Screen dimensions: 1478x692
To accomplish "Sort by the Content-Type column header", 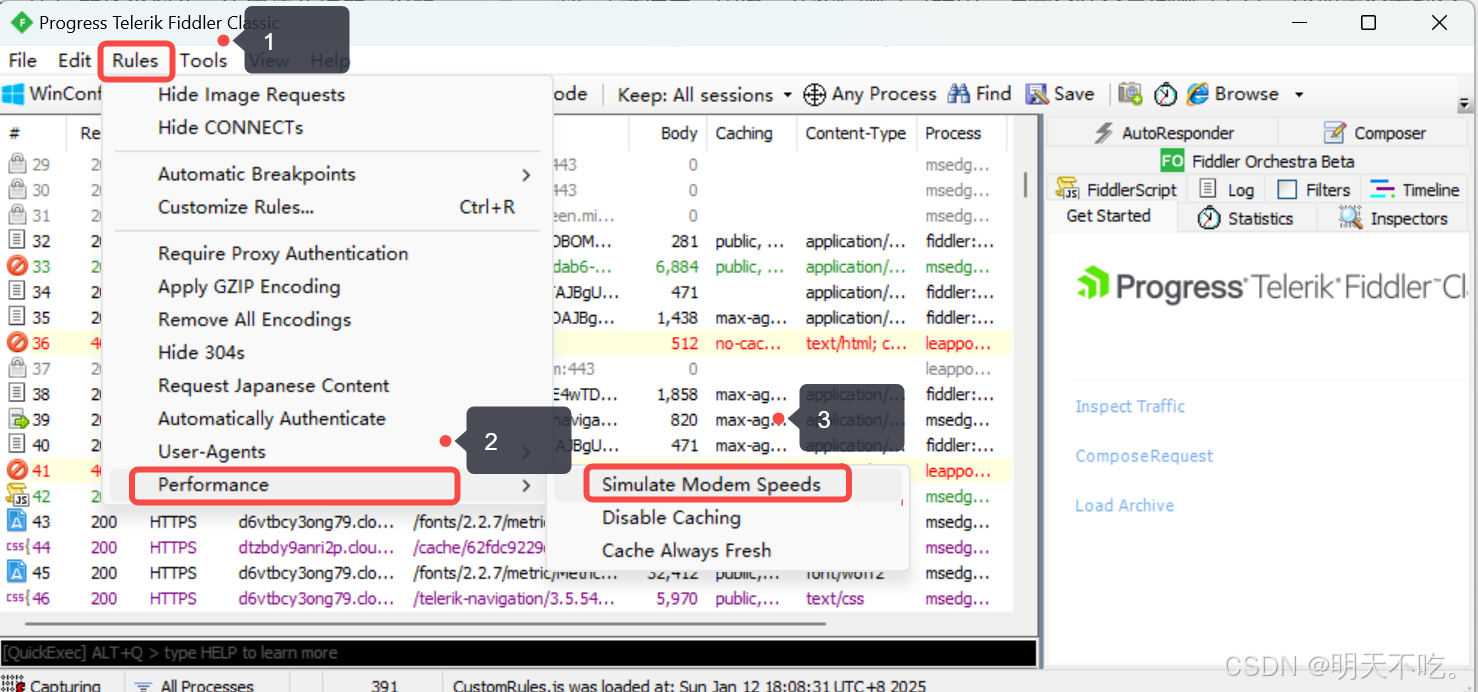I will (856, 133).
